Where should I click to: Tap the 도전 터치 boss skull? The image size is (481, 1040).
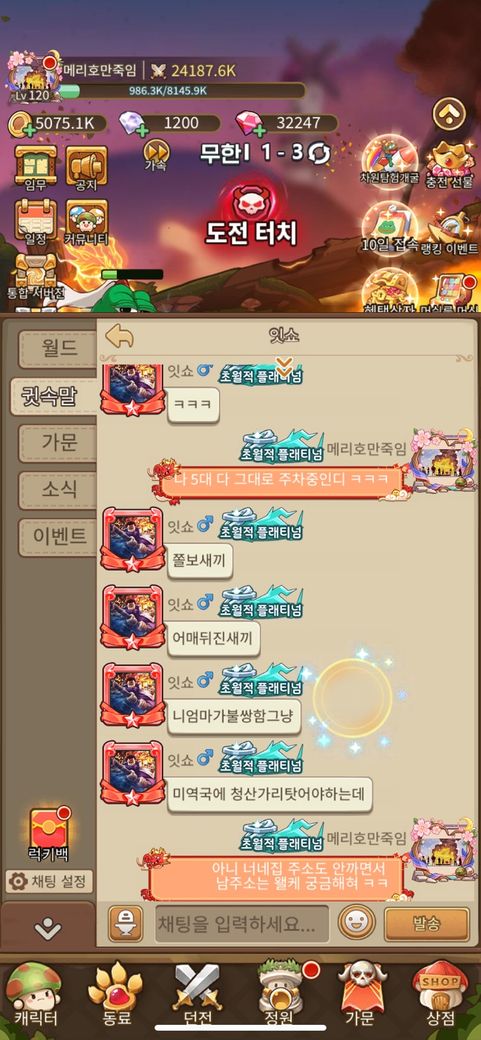[x=251, y=199]
